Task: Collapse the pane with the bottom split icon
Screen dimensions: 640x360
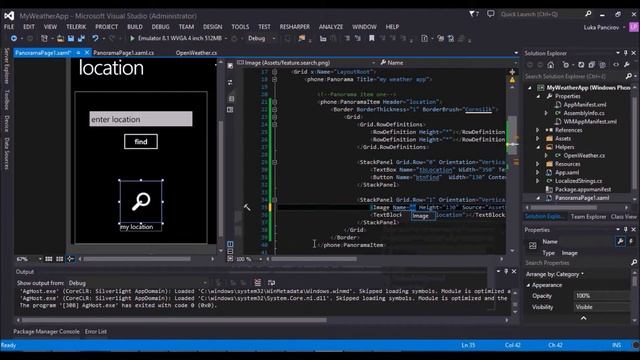Action: click(x=230, y=259)
